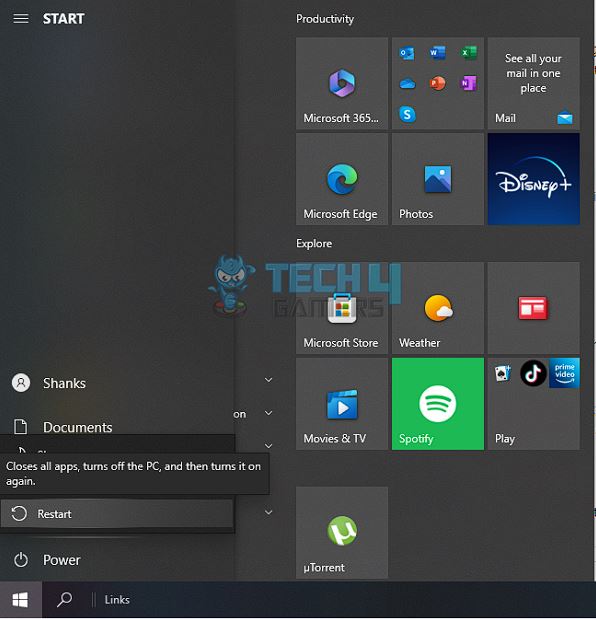
Task: Click the START label at top
Action: 64,19
